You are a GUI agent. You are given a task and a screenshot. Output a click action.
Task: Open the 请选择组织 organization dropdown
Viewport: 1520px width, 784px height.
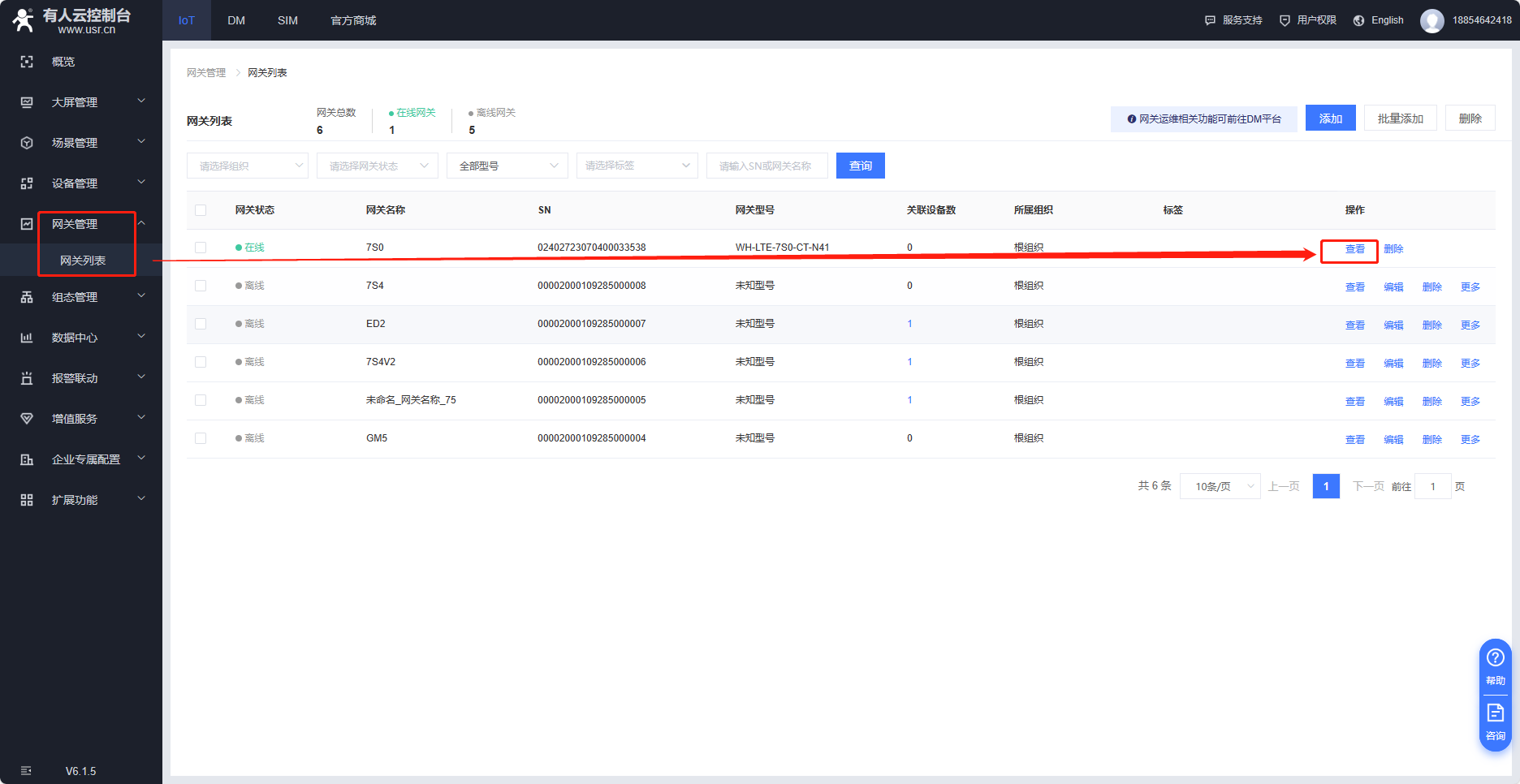pos(247,166)
